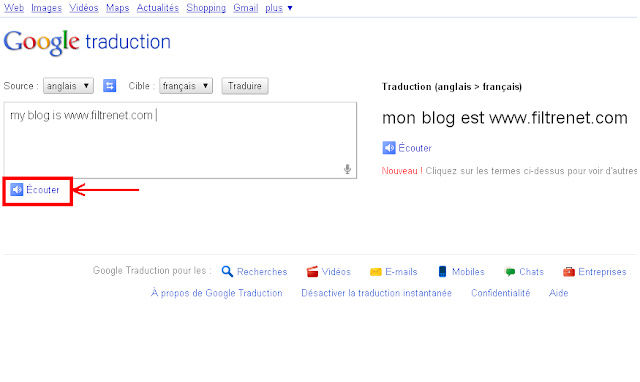Open Confidentialité link
This screenshot has height=382, width=640.
[x=500, y=293]
